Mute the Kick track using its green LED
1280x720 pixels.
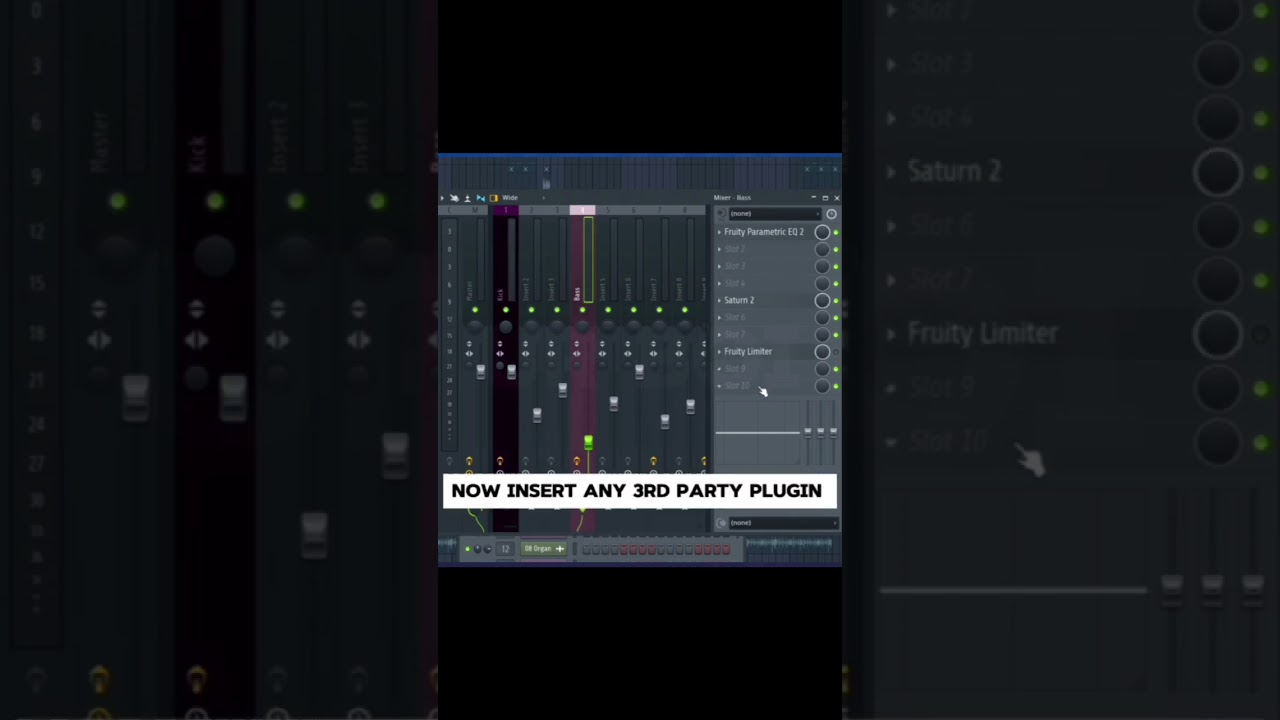506,310
